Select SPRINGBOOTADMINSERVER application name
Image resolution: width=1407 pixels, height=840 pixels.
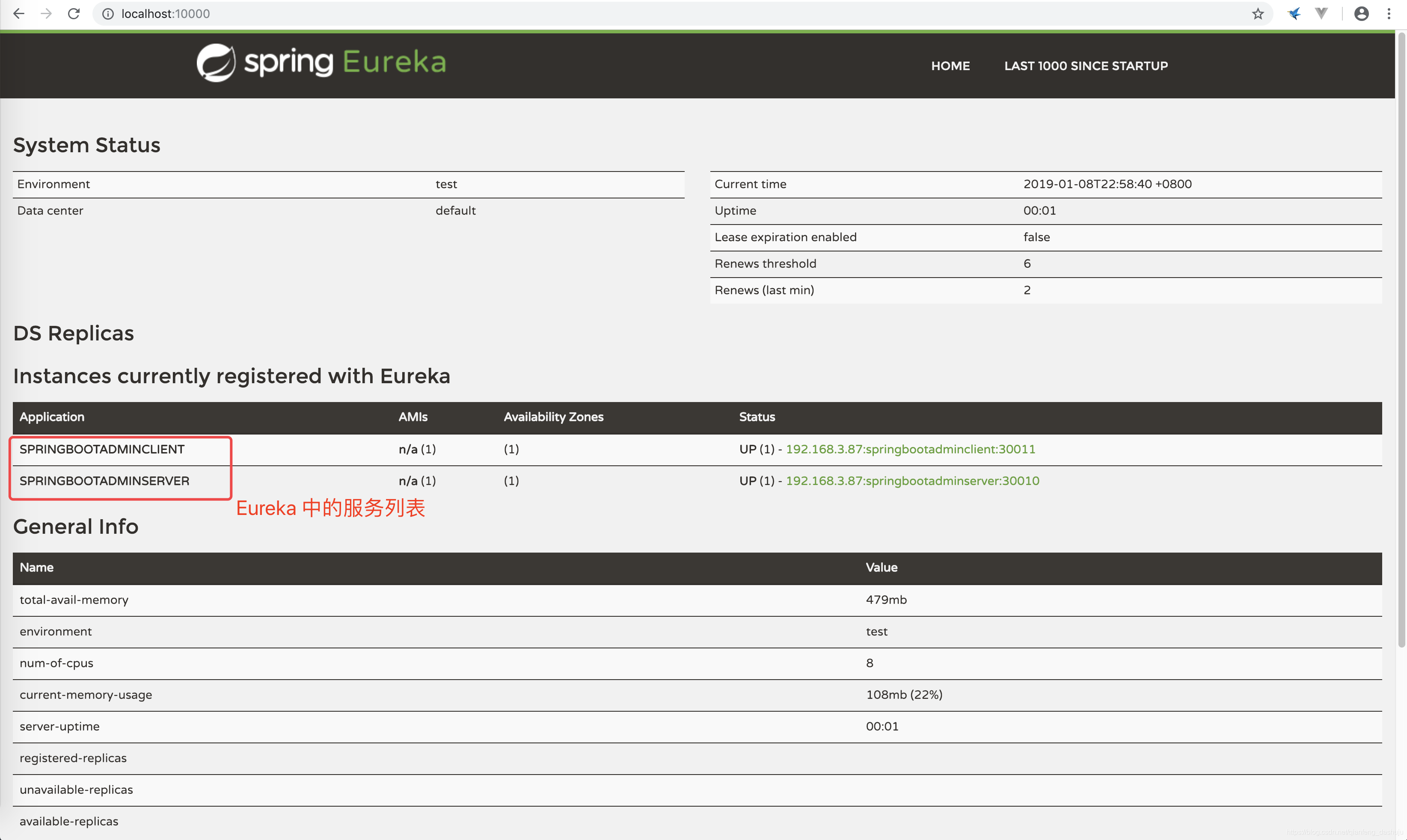(x=104, y=481)
